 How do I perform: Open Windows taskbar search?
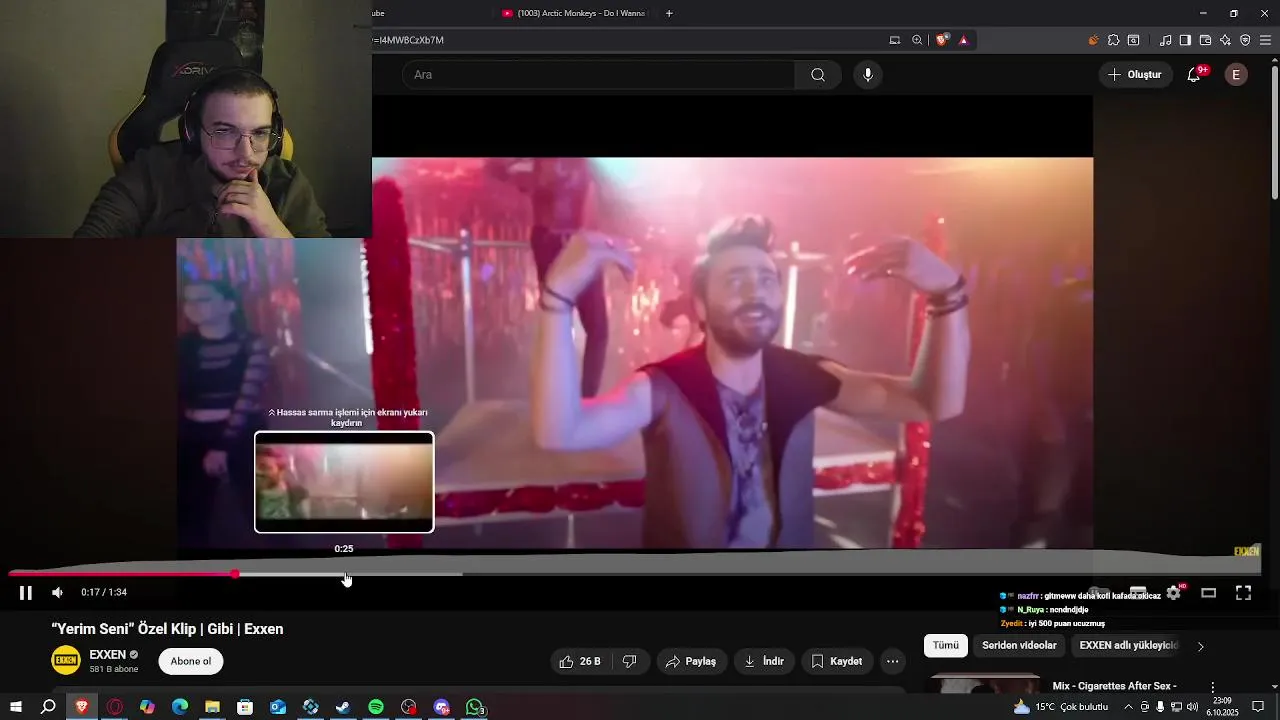pos(48,707)
